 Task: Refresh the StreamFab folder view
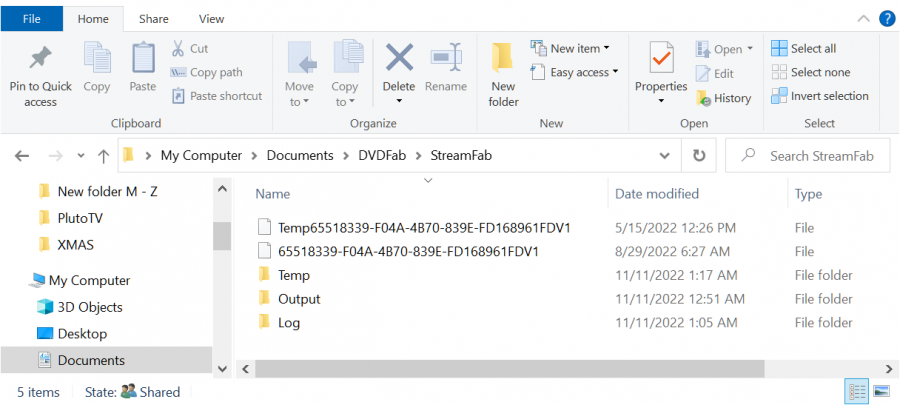click(699, 156)
